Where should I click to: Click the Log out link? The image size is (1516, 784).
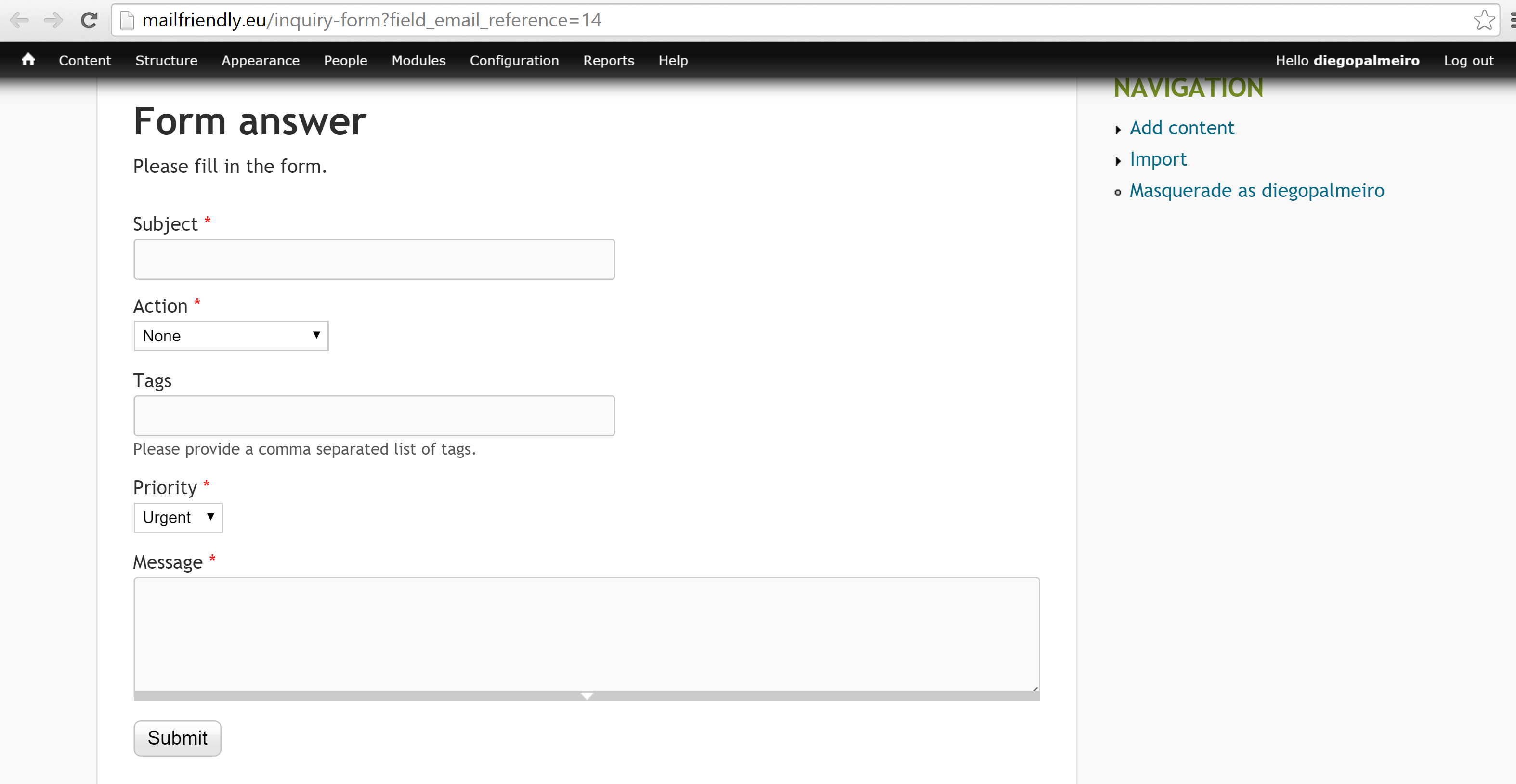tap(1468, 61)
